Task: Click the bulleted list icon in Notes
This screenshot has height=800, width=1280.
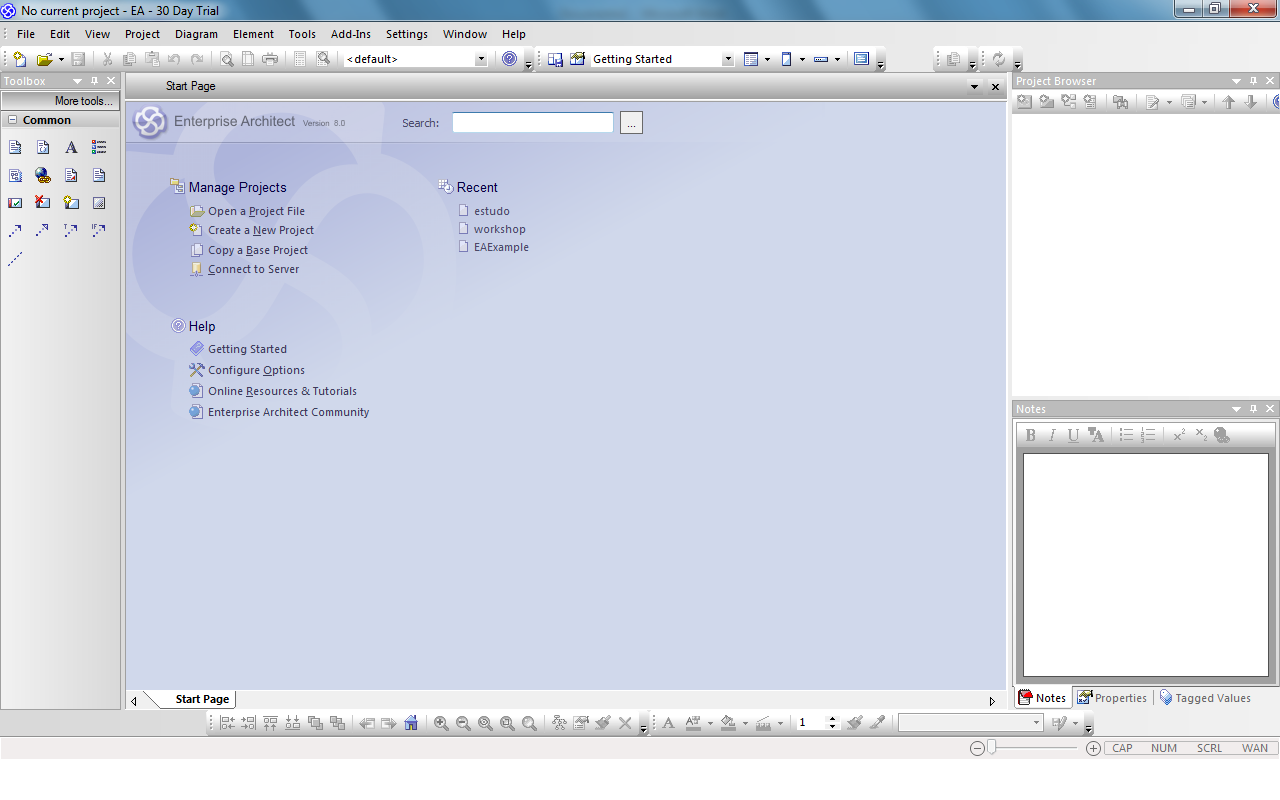Action: 1126,435
